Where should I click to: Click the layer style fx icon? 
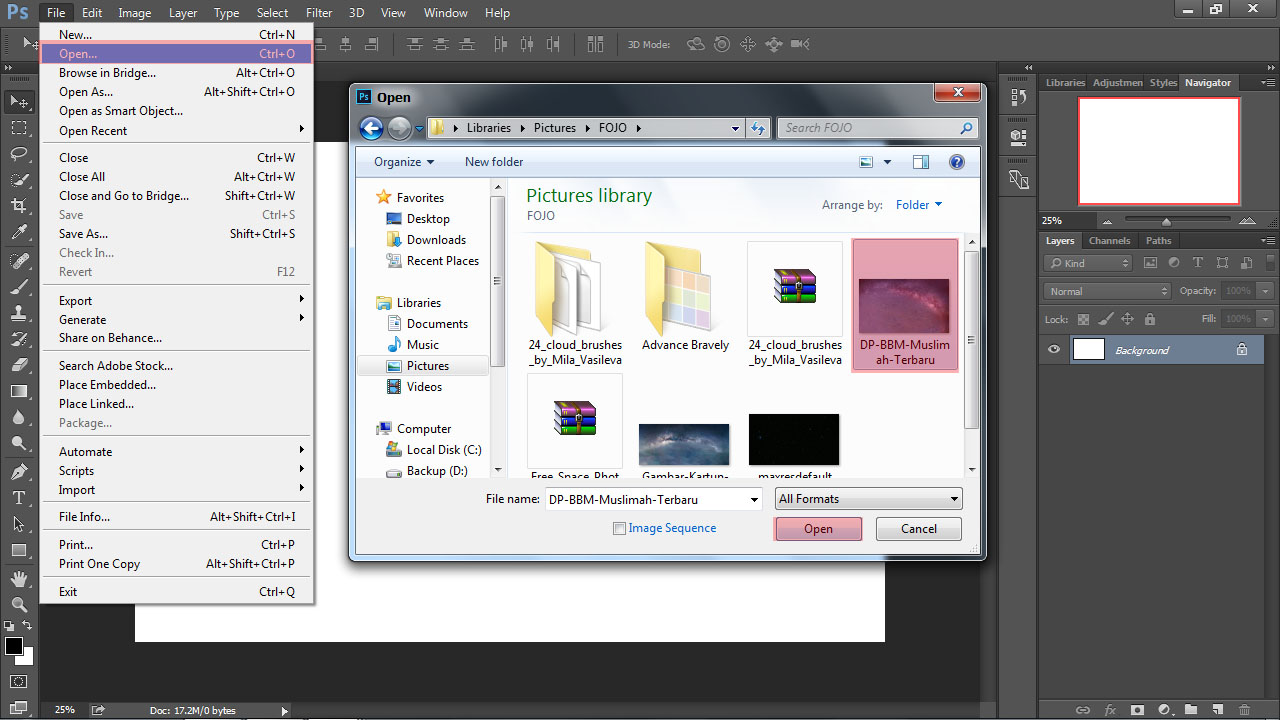click(x=1110, y=710)
